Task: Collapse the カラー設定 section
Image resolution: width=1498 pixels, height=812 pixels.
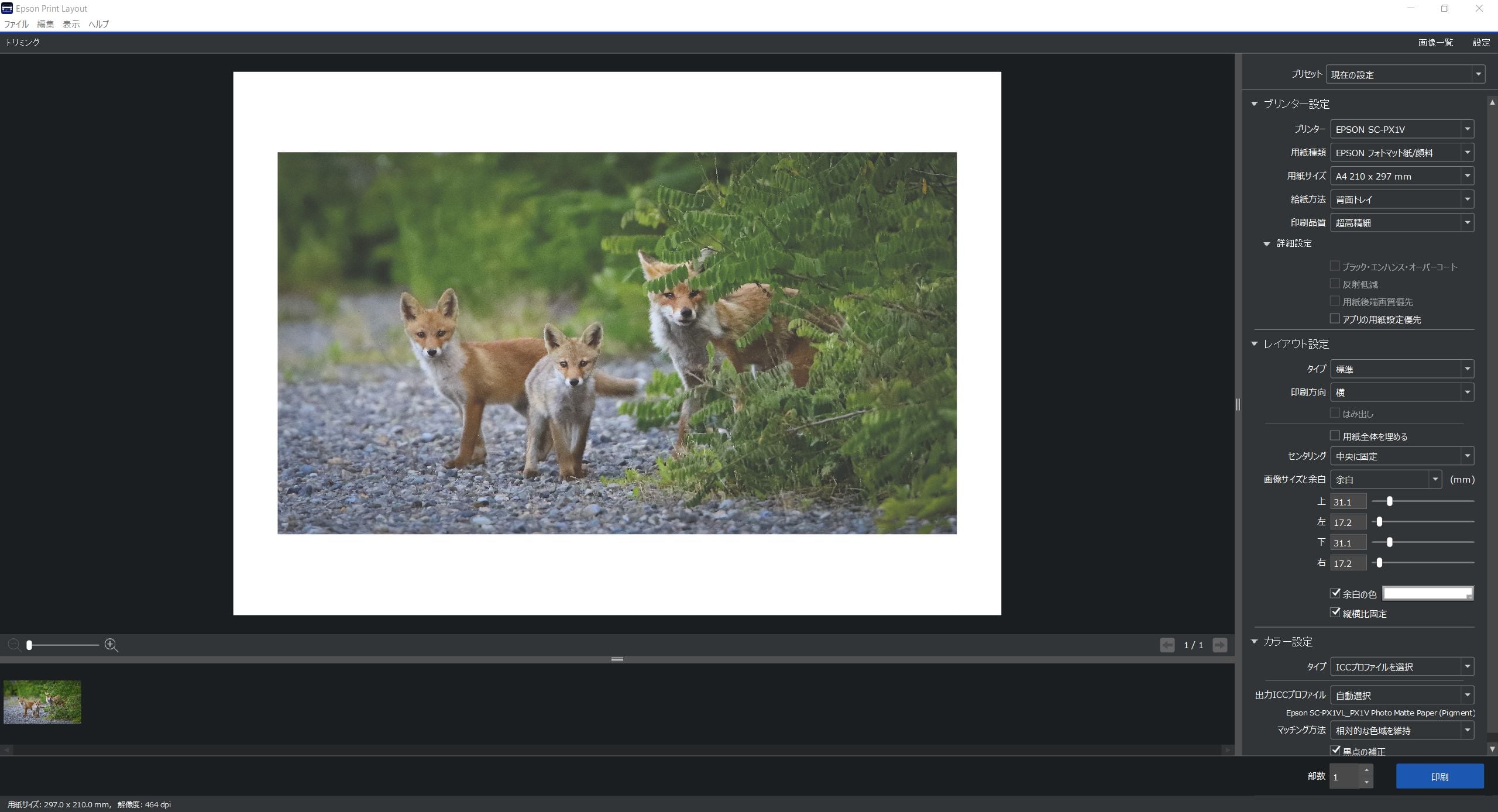Action: coord(1254,642)
